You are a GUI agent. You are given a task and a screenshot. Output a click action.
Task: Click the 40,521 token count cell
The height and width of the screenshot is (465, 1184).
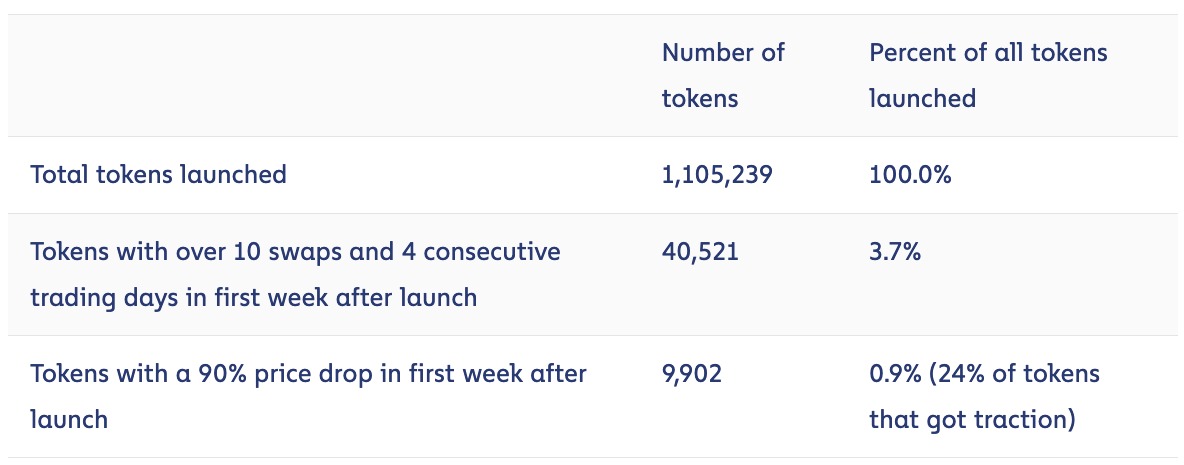click(701, 251)
